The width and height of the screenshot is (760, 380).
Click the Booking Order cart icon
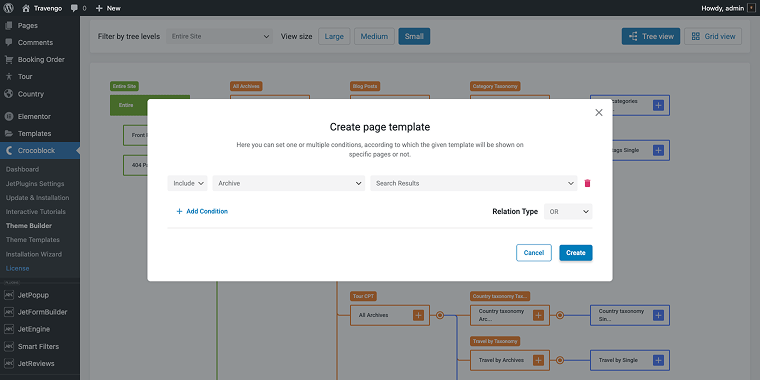point(9,60)
